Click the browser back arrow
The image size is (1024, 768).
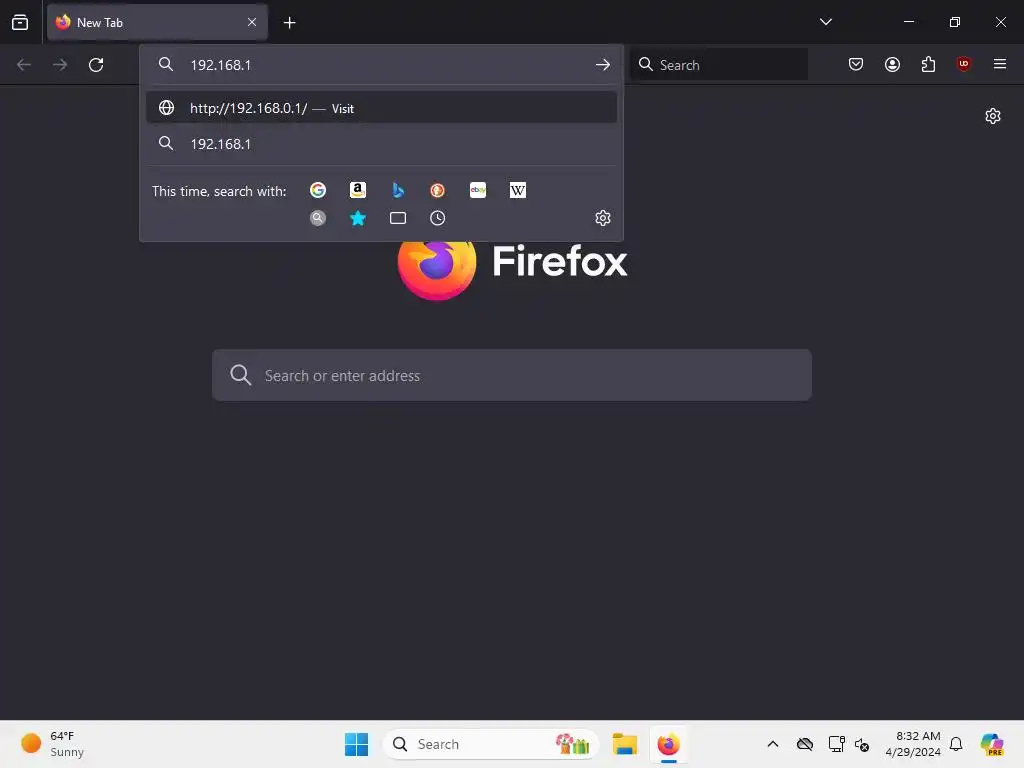pyautogui.click(x=24, y=65)
